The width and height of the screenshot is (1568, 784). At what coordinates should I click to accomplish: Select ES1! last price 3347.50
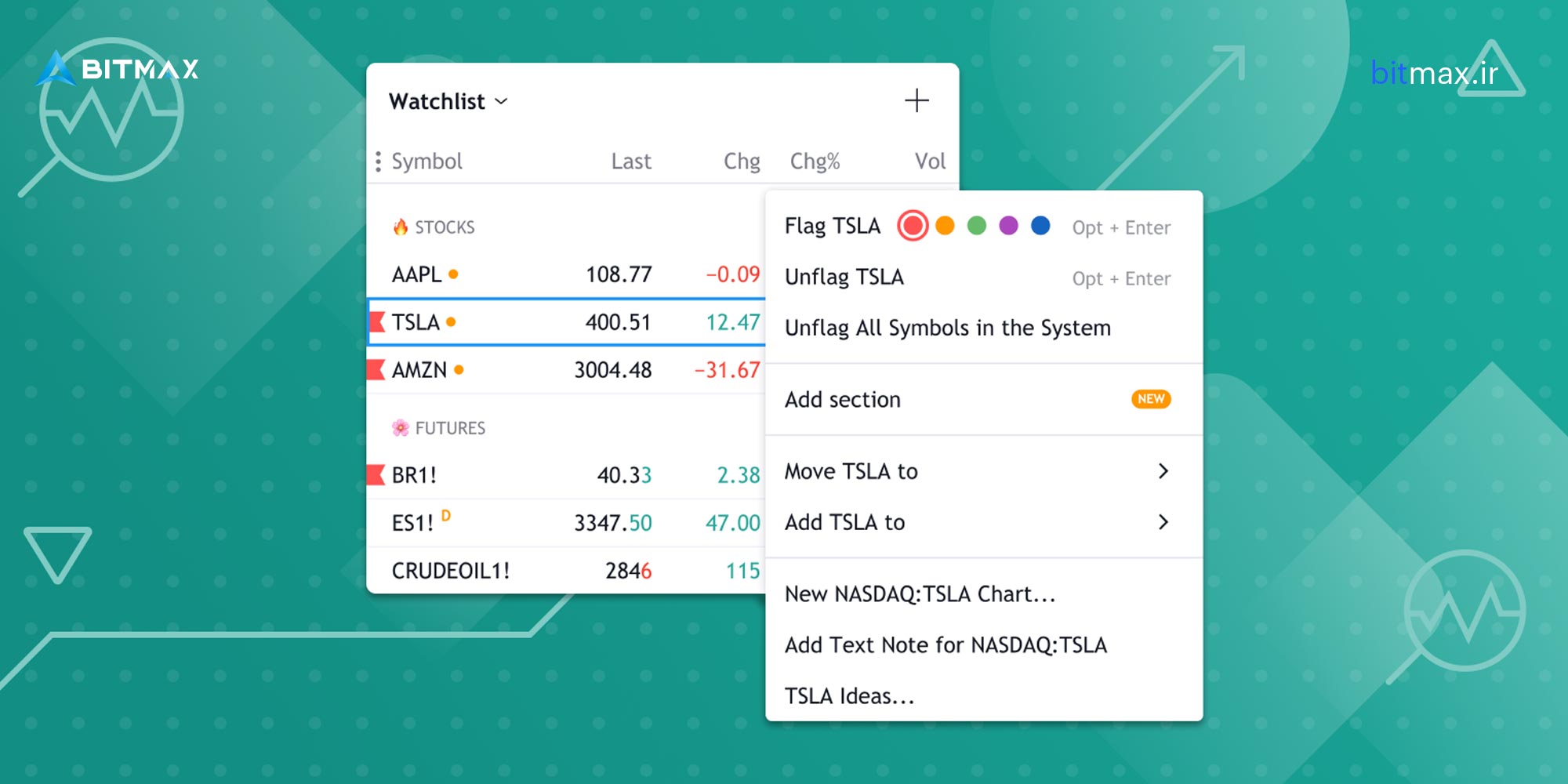click(x=612, y=523)
